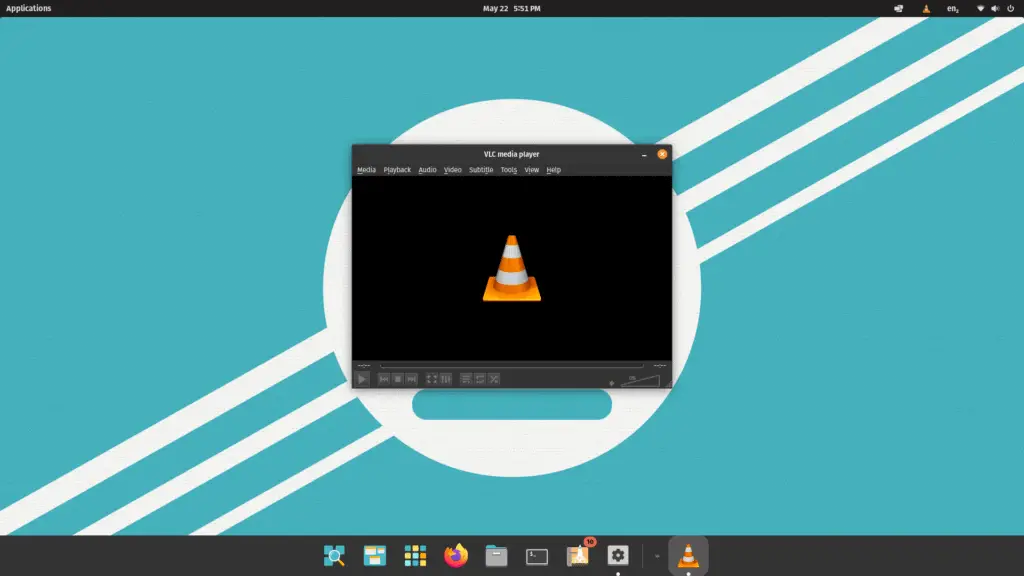Show VLC extended settings panel
This screenshot has height=576, width=1024.
coord(445,379)
